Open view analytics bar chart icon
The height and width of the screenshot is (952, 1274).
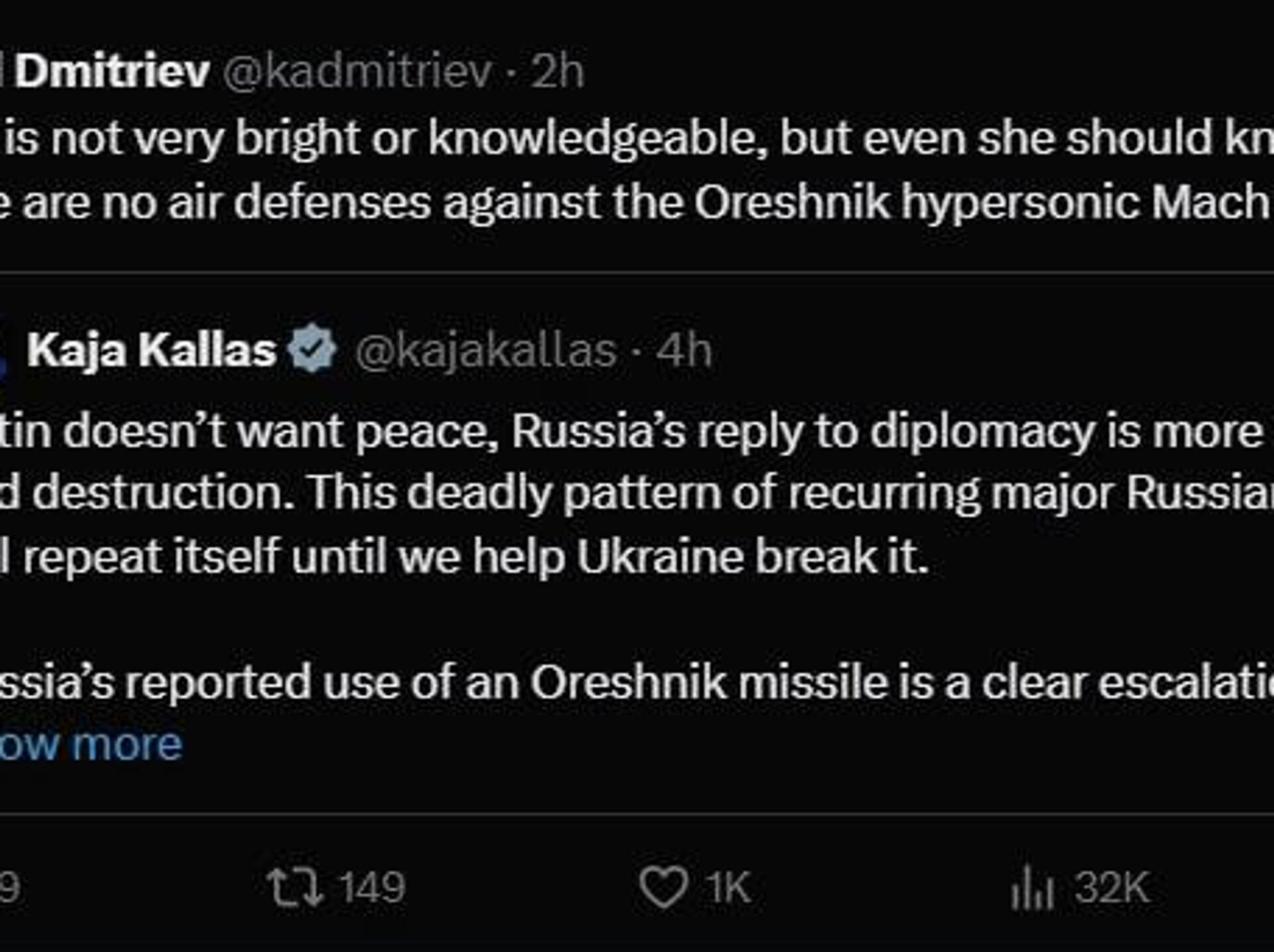click(x=1032, y=888)
